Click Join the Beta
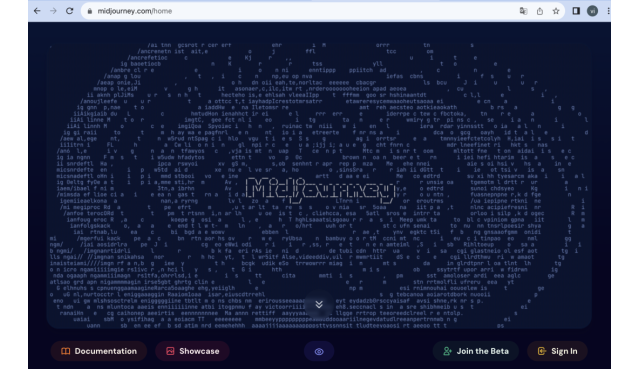Image resolution: width=640 pixels, height=369 pixels. [476, 351]
